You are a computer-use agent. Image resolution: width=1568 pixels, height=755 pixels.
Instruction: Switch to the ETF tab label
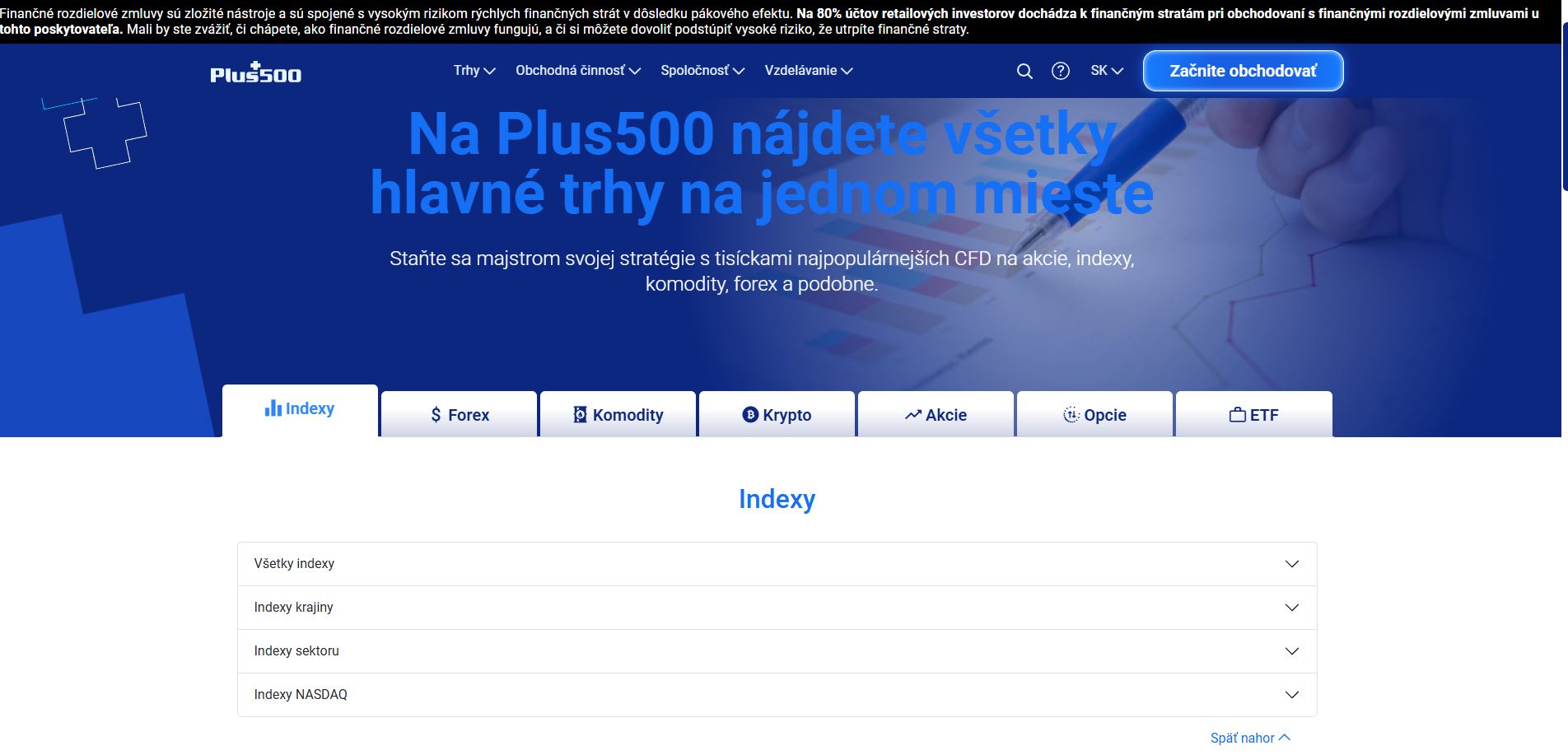[x=1264, y=415]
